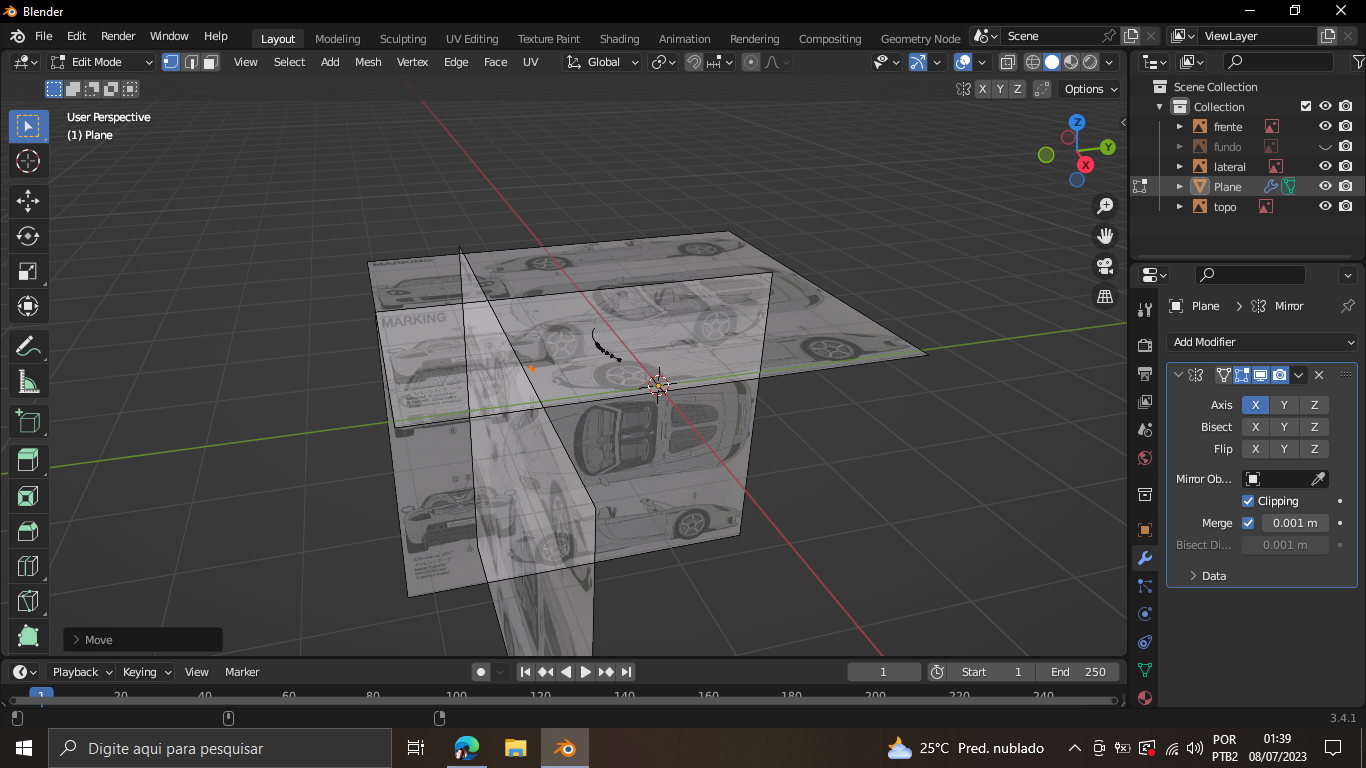This screenshot has width=1366, height=768.
Task: Enable Z in the Bisect row
Action: (x=1314, y=427)
